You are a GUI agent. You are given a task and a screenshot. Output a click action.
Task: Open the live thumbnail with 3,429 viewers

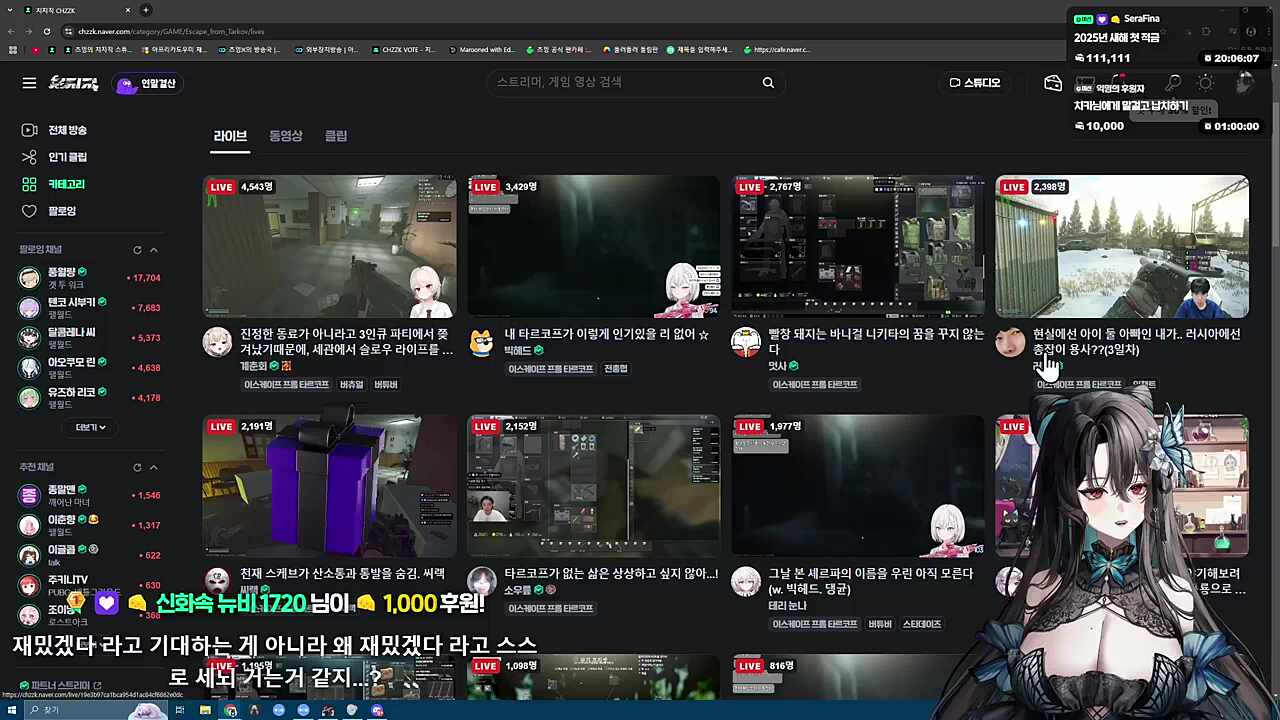tap(593, 246)
